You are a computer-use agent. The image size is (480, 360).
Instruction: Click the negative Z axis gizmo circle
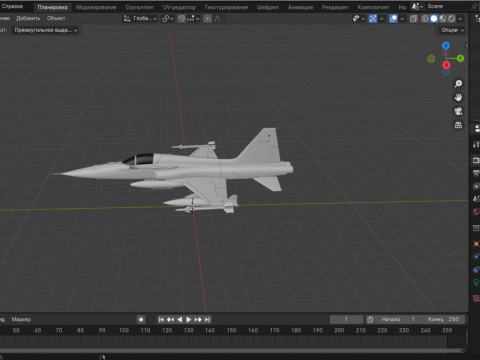coord(446,72)
